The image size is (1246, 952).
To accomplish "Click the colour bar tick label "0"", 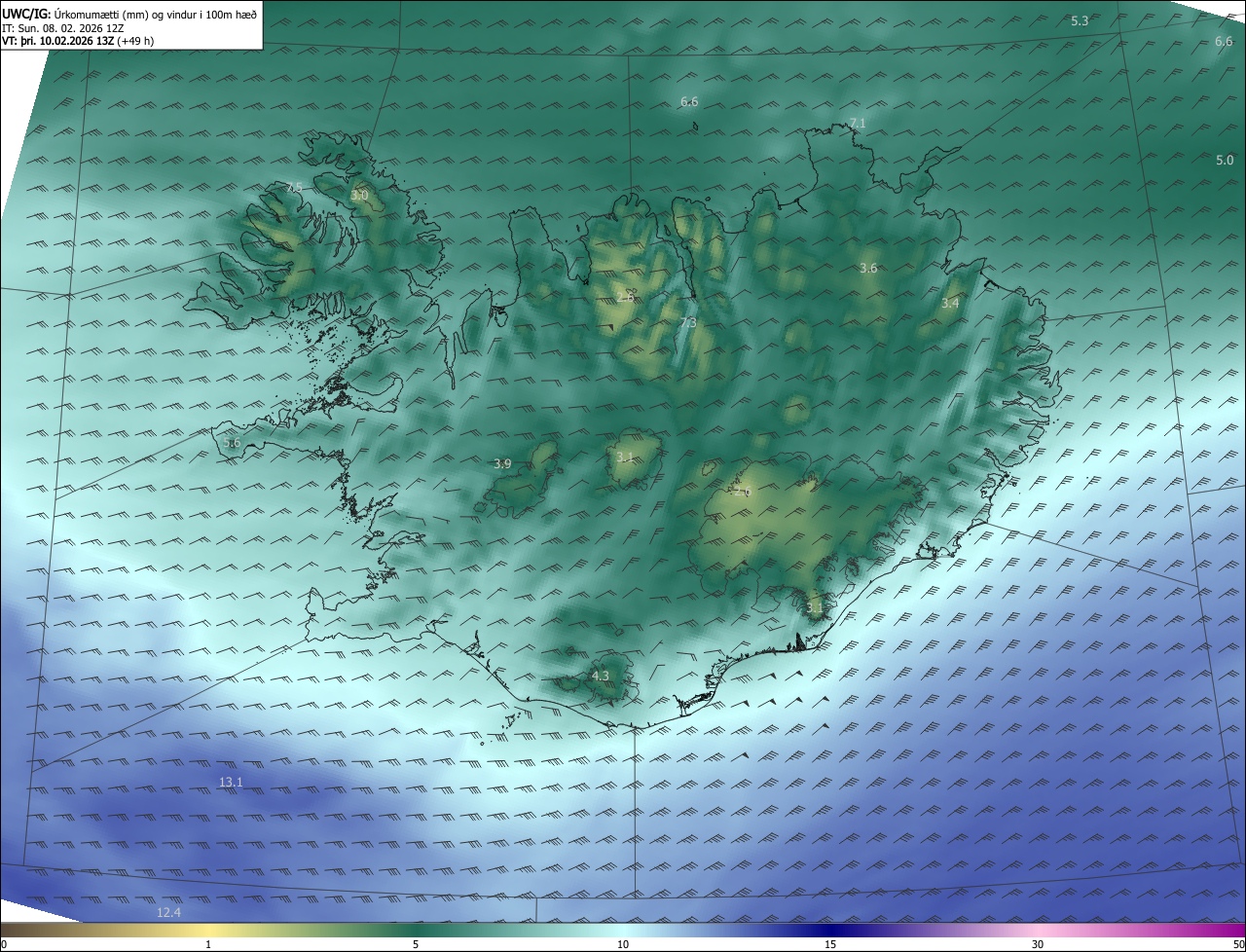I will click(x=3, y=944).
